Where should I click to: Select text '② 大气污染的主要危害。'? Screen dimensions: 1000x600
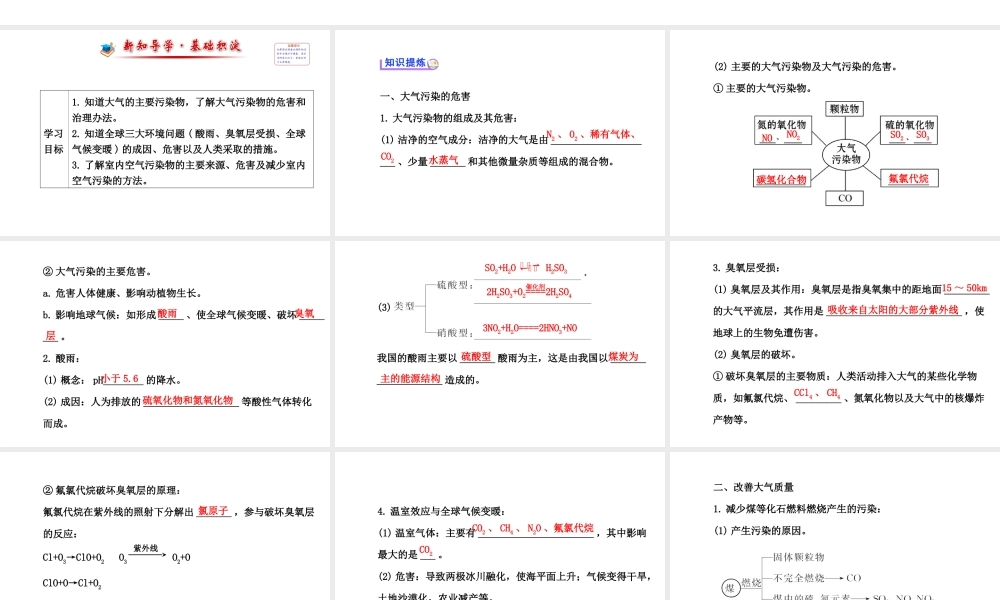(x=97, y=272)
